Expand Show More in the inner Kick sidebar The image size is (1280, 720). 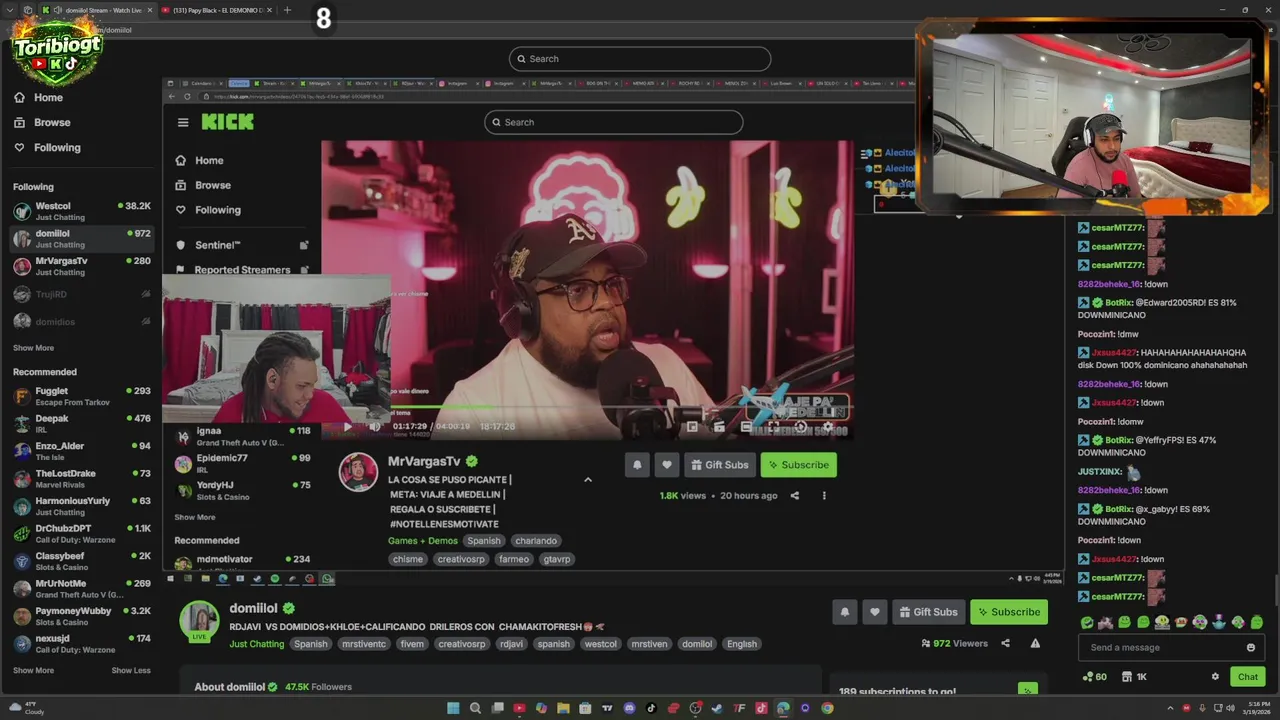(195, 517)
